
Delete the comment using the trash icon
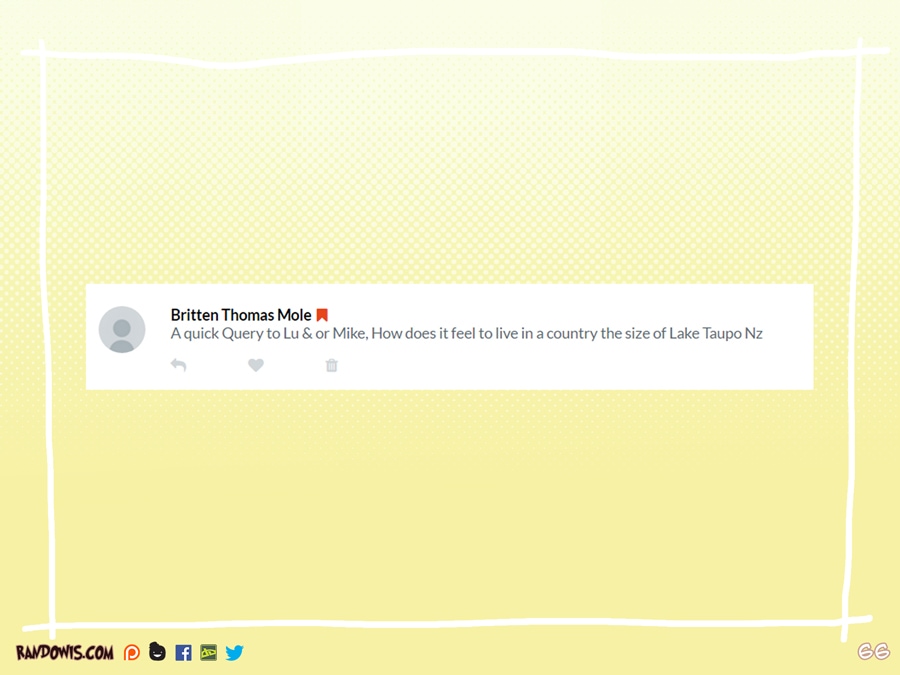332,366
